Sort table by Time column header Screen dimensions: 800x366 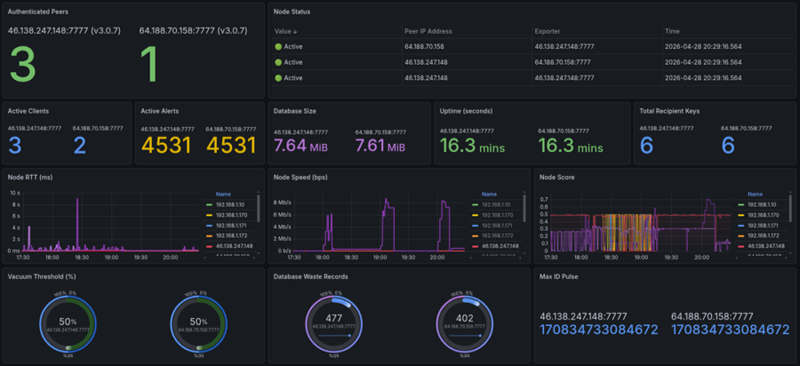click(x=672, y=31)
